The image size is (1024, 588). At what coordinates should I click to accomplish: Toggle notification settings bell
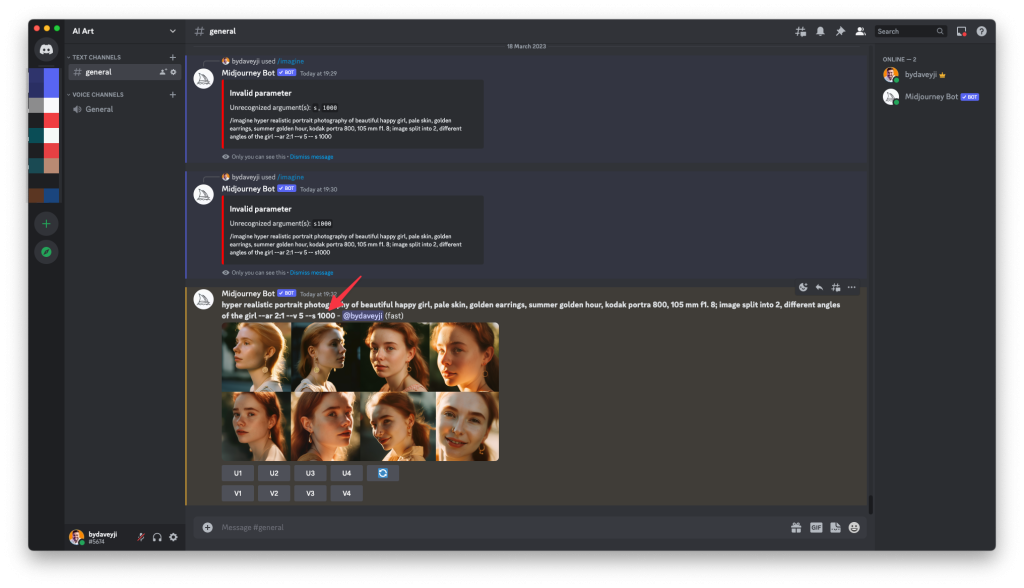point(820,31)
